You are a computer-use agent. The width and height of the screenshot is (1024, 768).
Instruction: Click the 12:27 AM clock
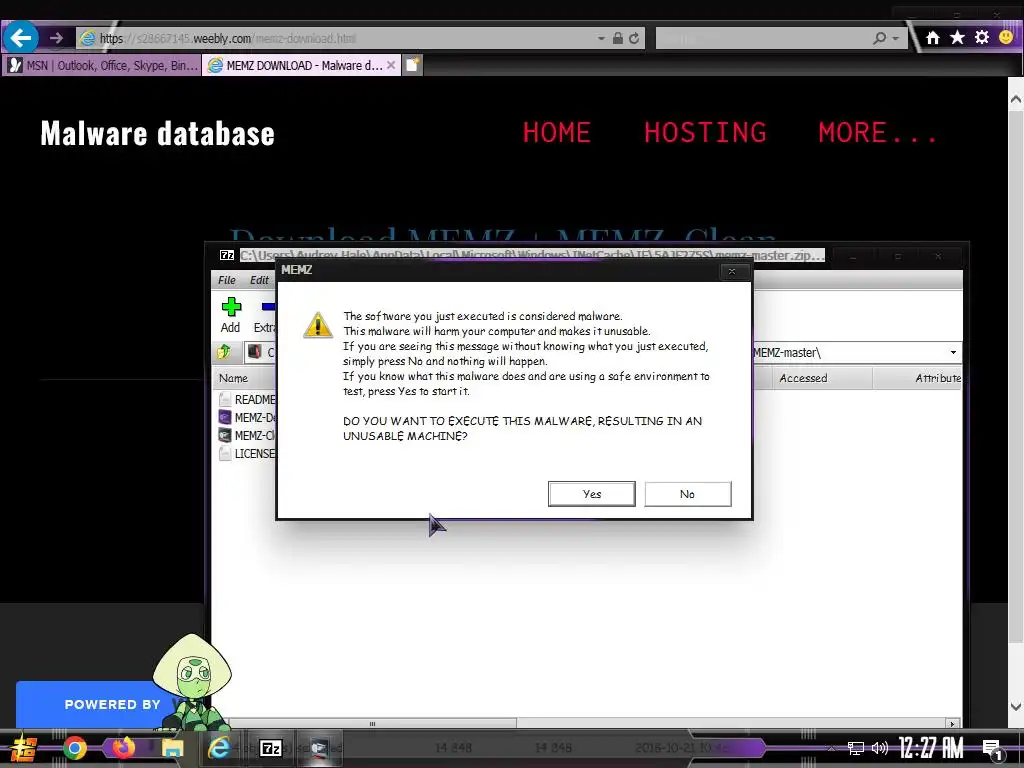click(x=931, y=748)
